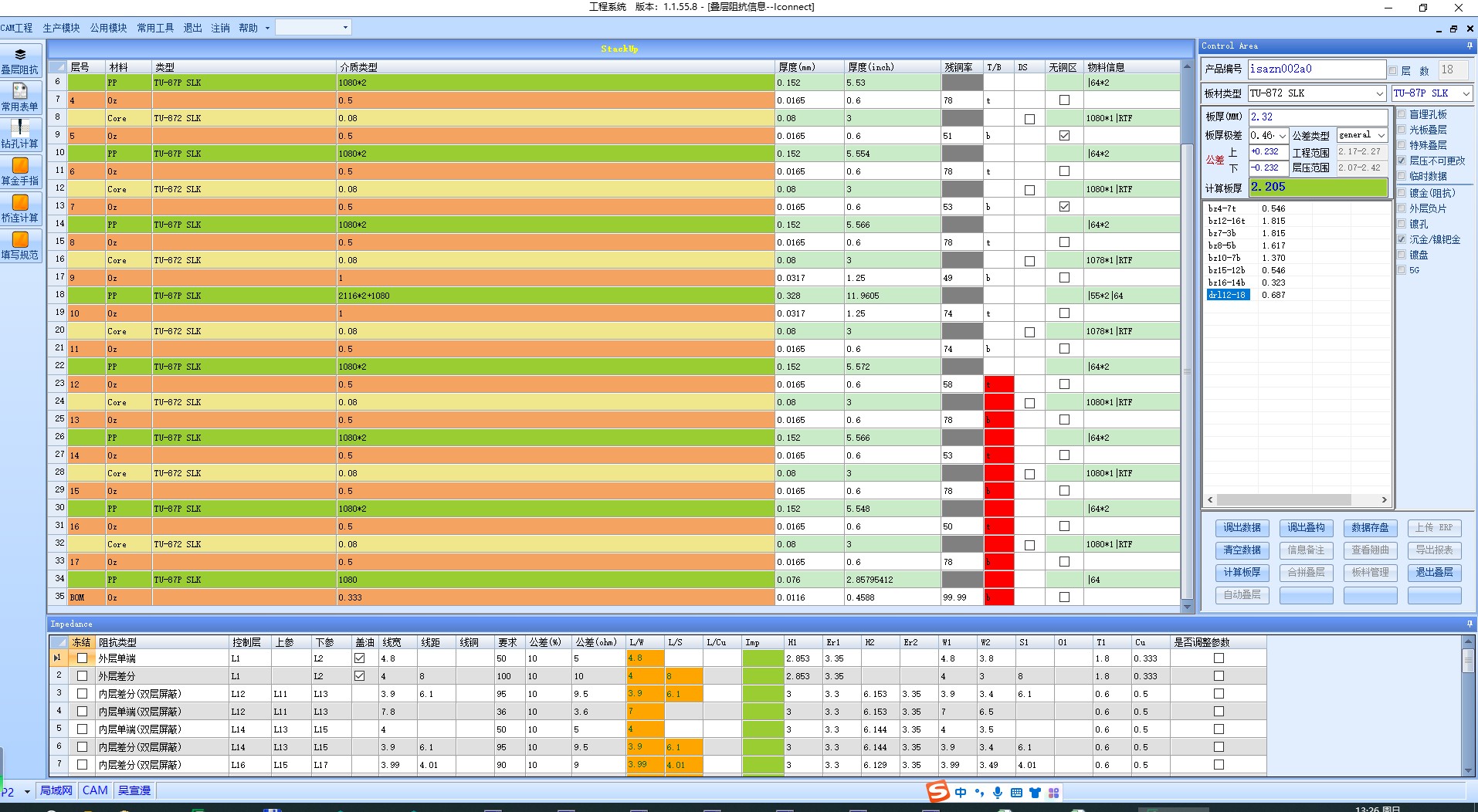This screenshot has width=1478, height=812.
Task: Check the 冻结 box for 外层差分 row
Action: click(82, 676)
